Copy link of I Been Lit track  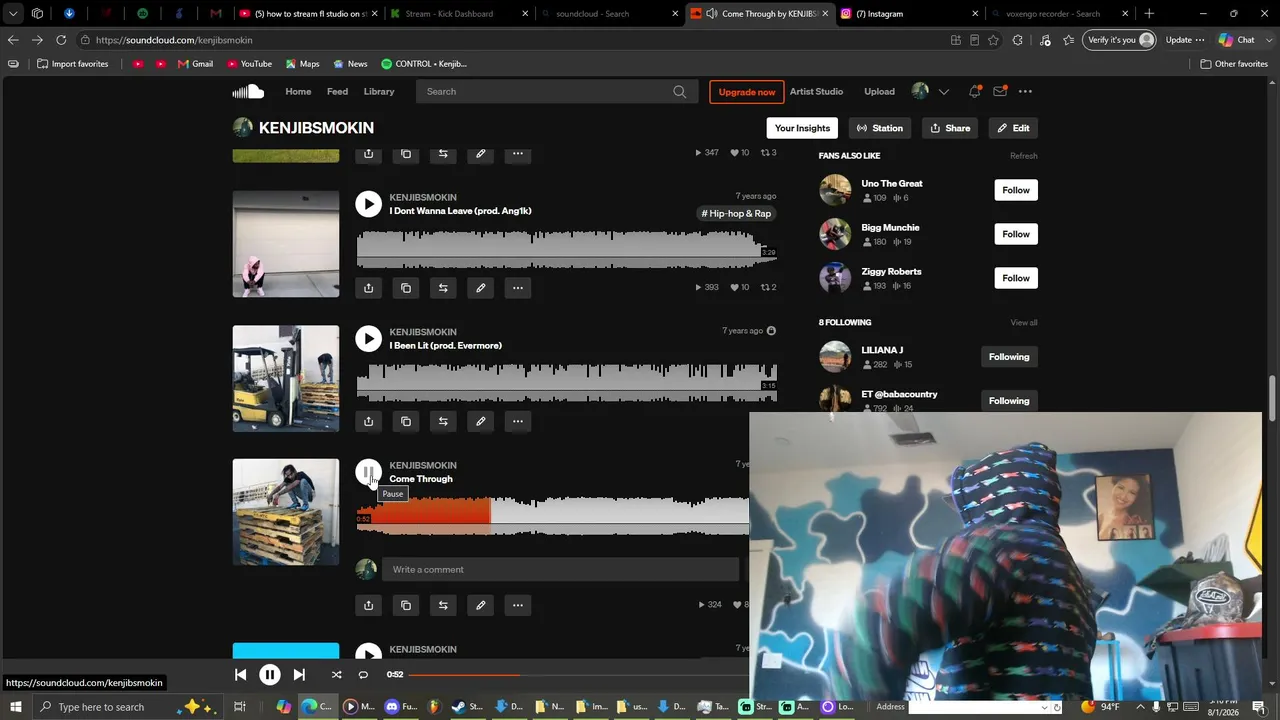point(406,421)
